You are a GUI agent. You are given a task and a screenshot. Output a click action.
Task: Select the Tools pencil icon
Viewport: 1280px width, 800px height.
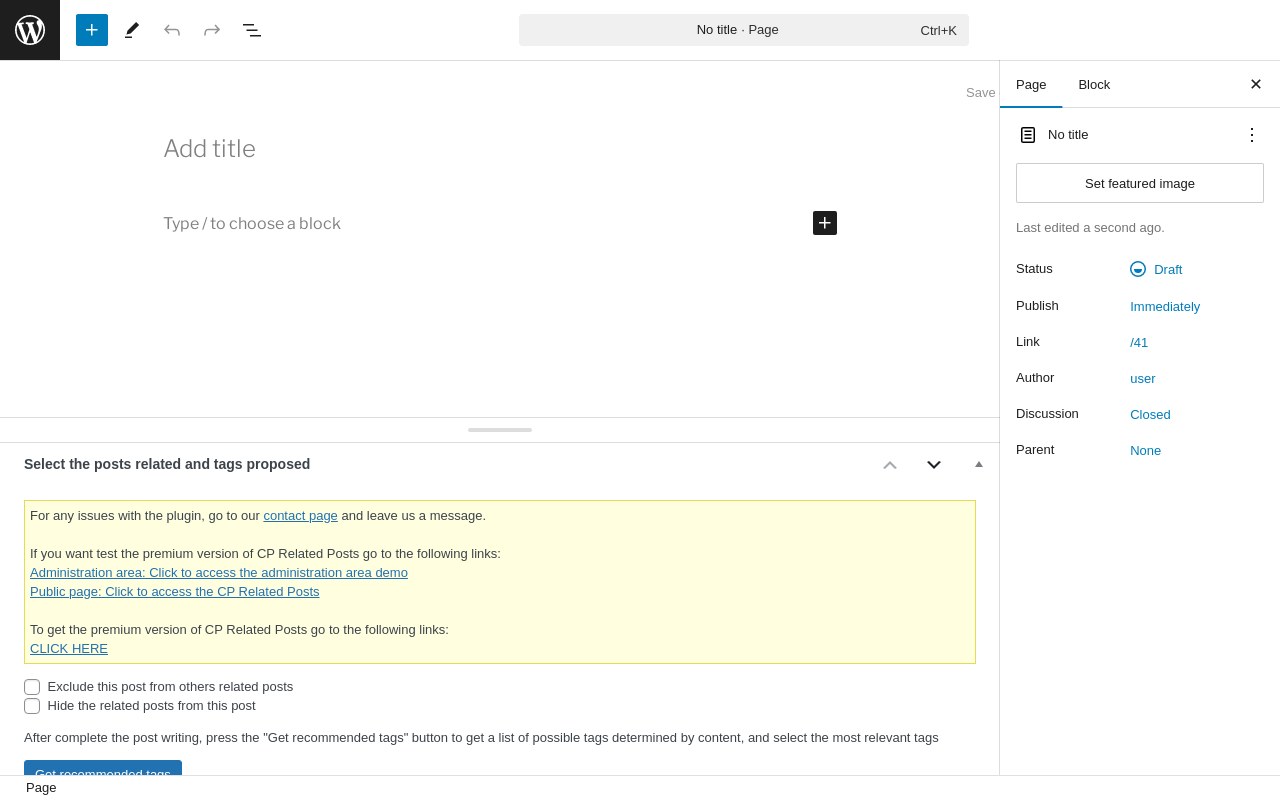pyautogui.click(x=132, y=30)
